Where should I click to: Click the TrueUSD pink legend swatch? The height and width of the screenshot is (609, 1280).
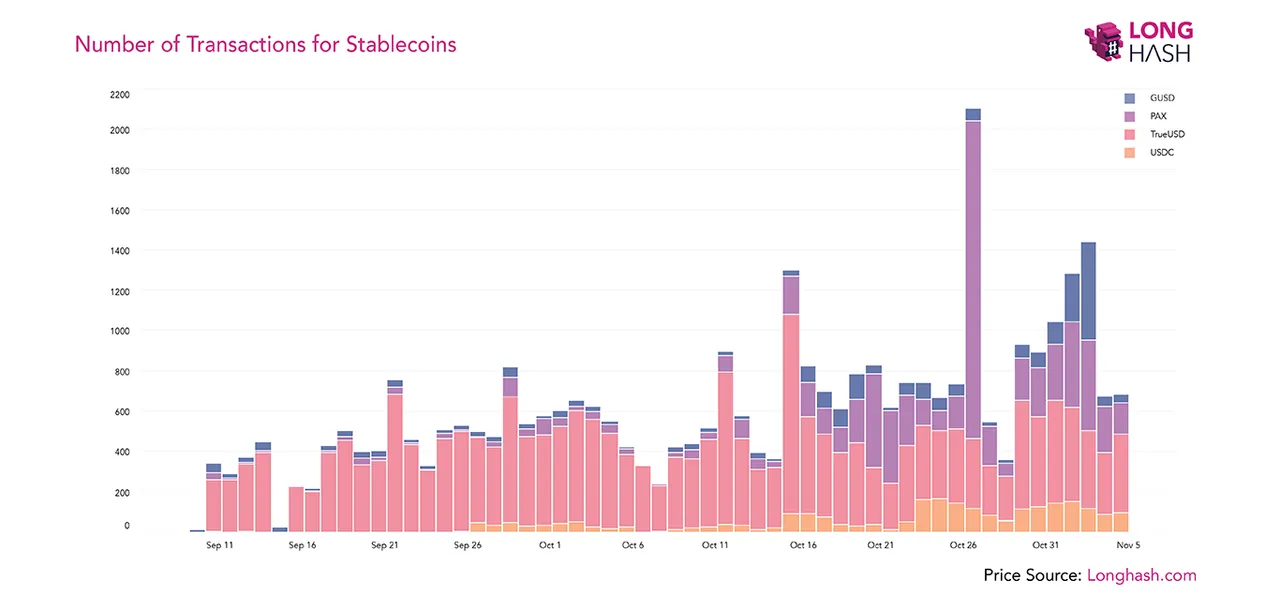point(1130,134)
